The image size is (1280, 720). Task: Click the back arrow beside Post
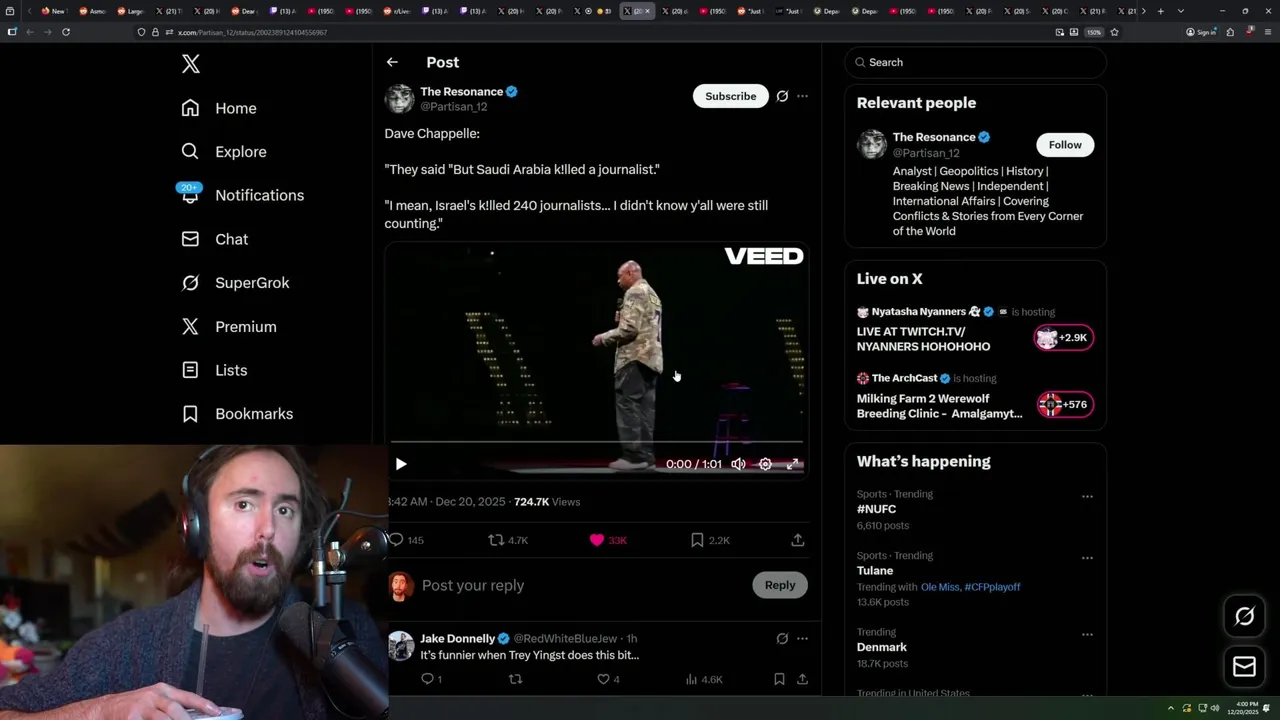point(392,62)
